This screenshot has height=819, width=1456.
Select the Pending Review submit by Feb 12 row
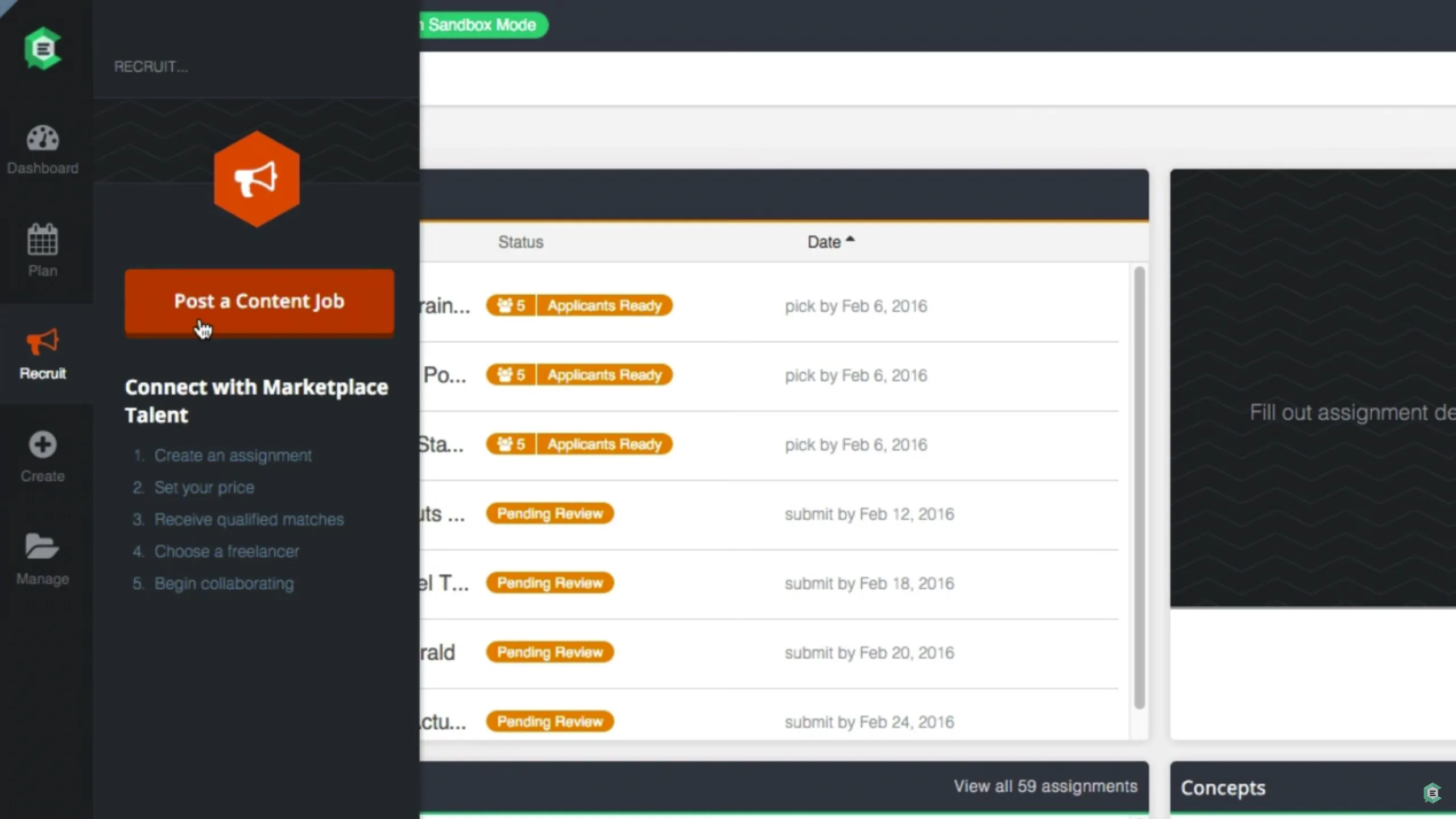pyautogui.click(x=769, y=514)
